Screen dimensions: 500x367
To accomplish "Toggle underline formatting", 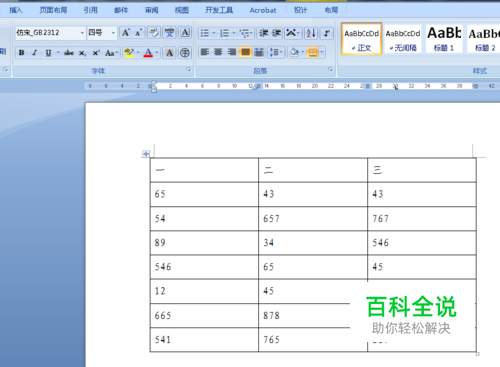I will point(49,53).
